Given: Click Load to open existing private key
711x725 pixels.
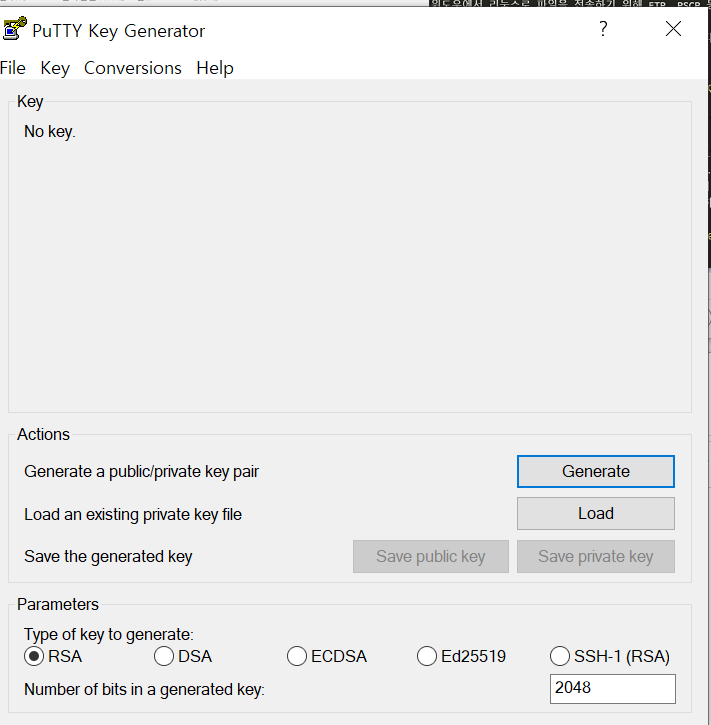Looking at the screenshot, I should [x=595, y=514].
